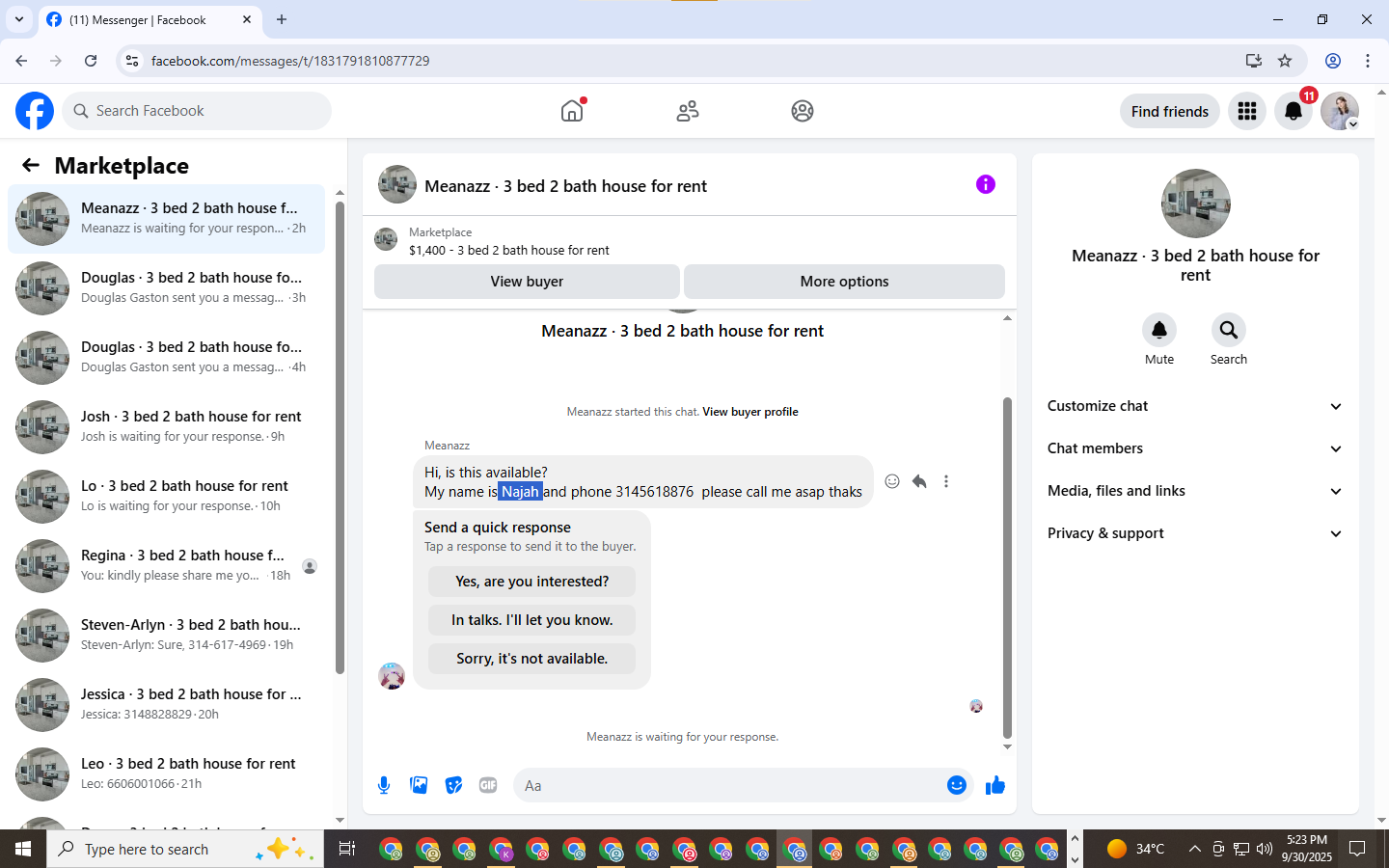1389x868 pixels.
Task: Click the View buyer button
Action: 527,282
